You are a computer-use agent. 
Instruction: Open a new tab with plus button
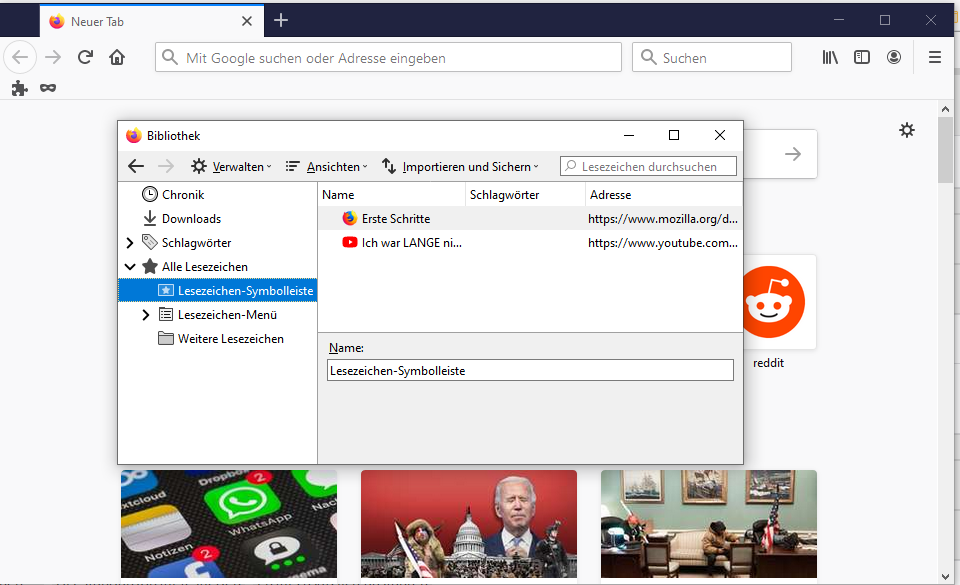click(x=281, y=20)
